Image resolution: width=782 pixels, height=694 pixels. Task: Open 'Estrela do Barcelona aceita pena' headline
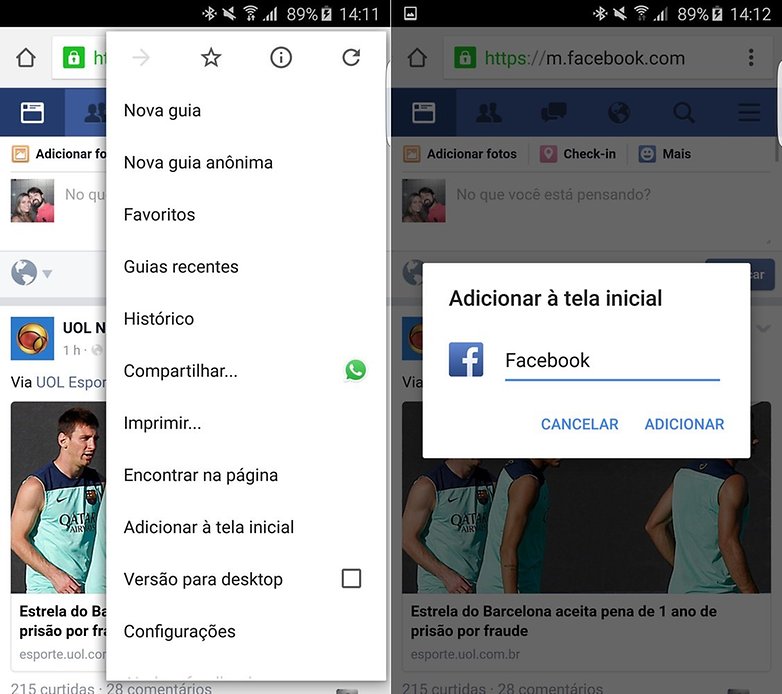[564, 621]
